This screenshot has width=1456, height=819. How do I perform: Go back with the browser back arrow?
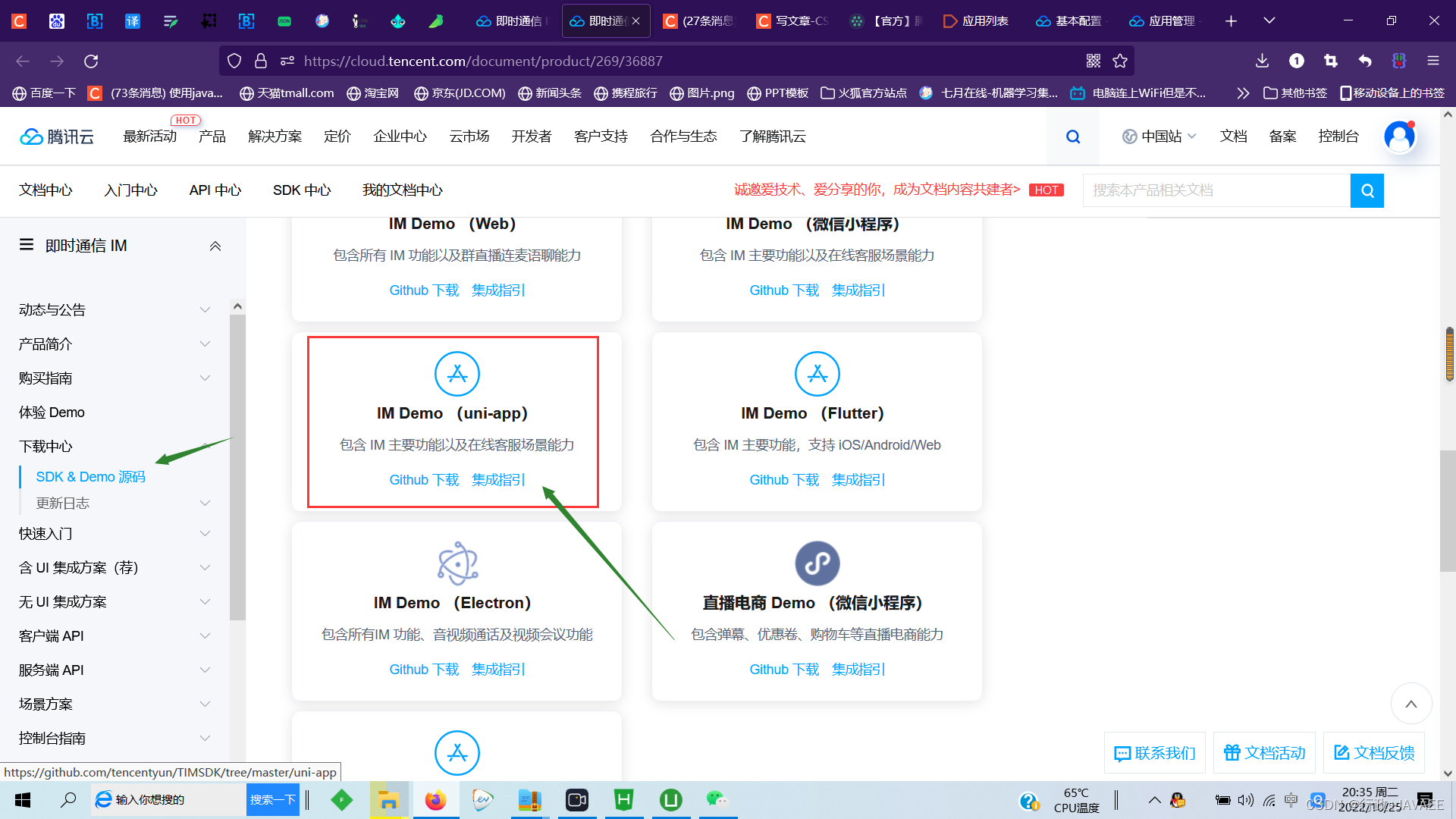pyautogui.click(x=23, y=61)
